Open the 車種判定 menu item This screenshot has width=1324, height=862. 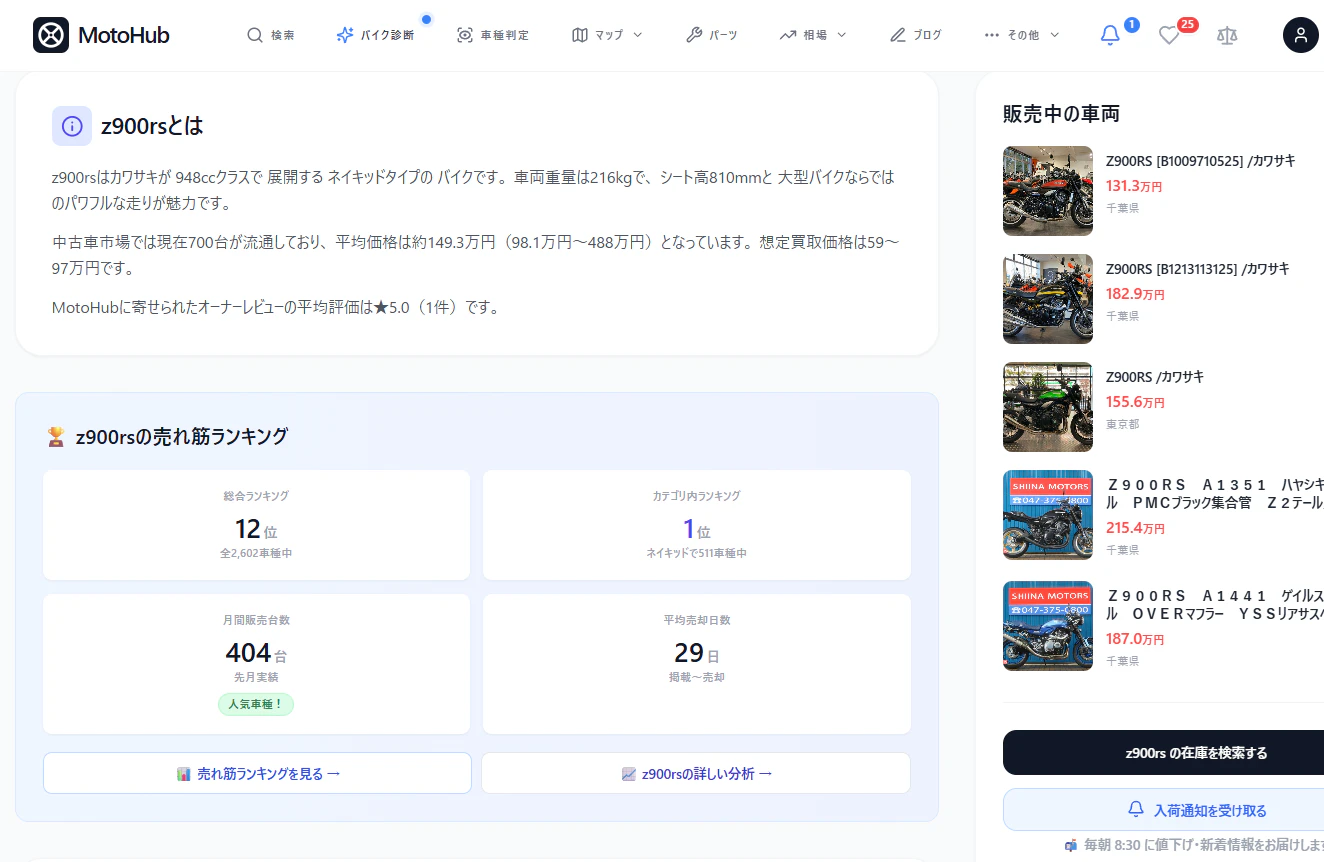[493, 35]
